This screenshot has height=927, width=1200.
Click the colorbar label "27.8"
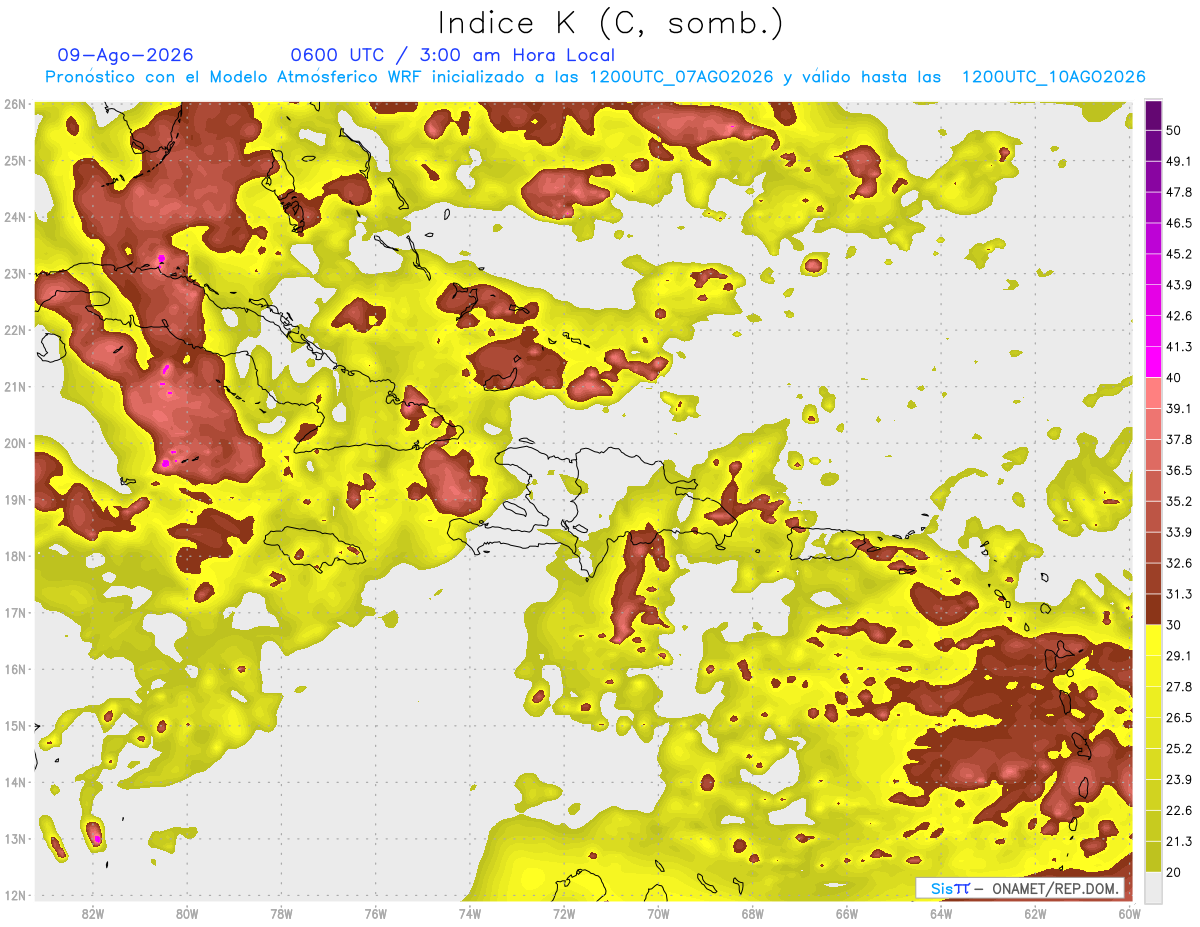[1179, 686]
